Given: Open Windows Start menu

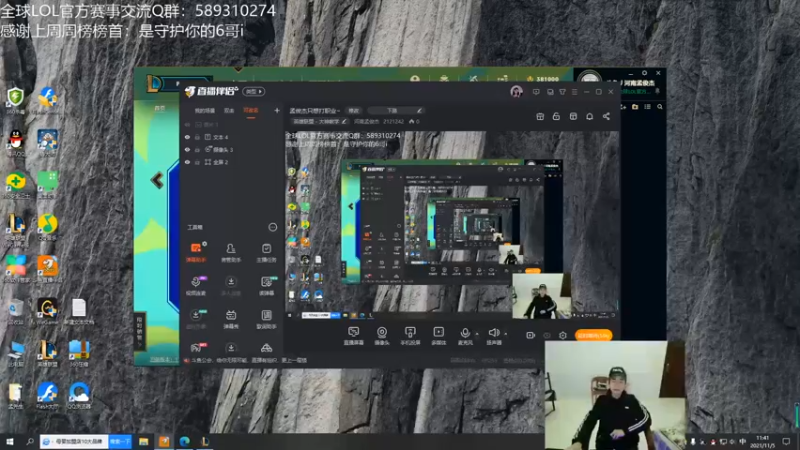Looking at the screenshot, I should pos(9,441).
